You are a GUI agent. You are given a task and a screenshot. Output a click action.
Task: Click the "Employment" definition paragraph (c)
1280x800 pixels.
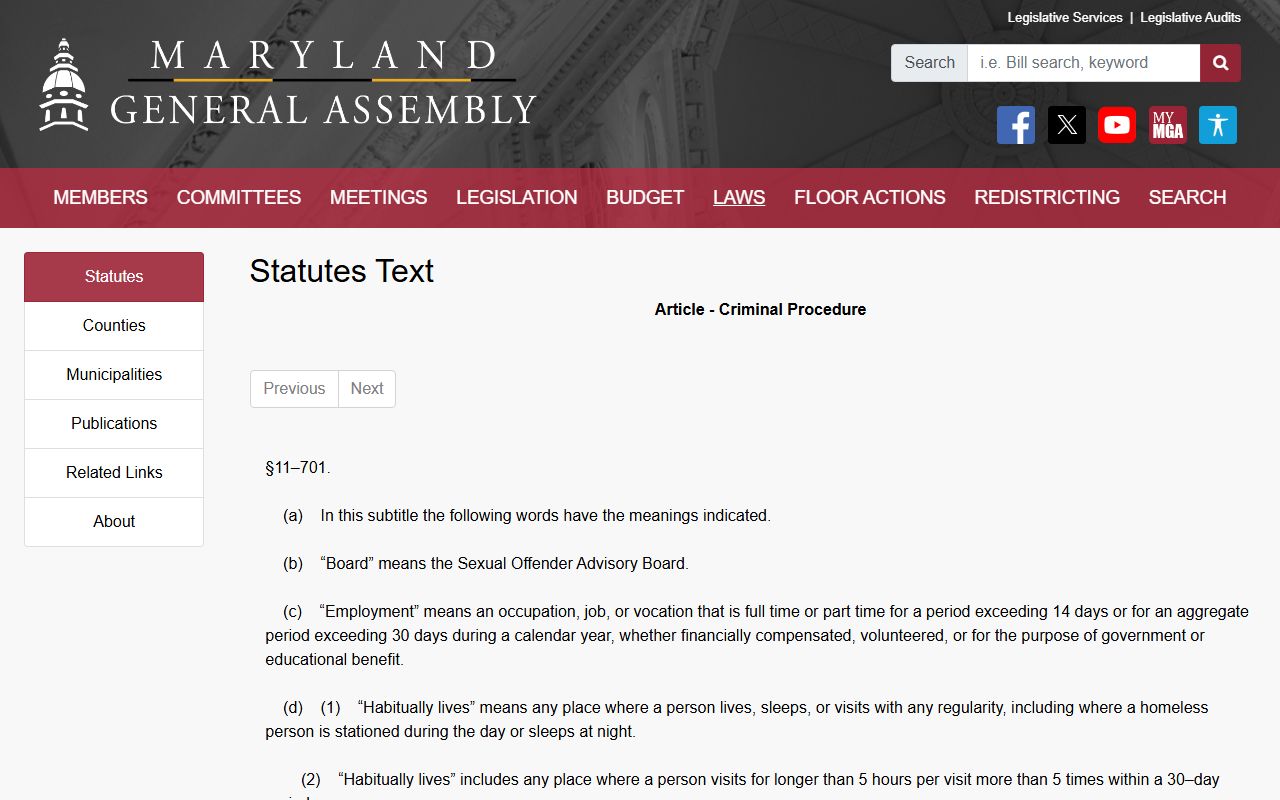(x=757, y=636)
